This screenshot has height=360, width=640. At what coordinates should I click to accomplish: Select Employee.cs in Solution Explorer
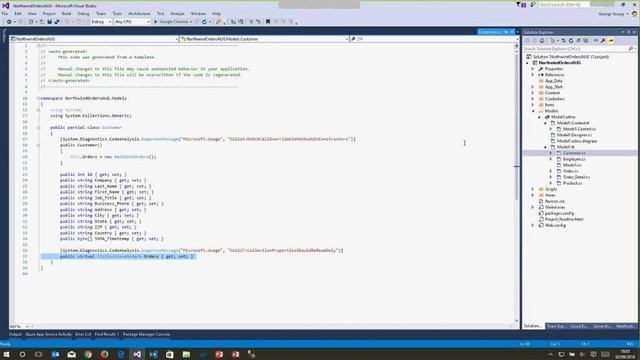point(574,159)
